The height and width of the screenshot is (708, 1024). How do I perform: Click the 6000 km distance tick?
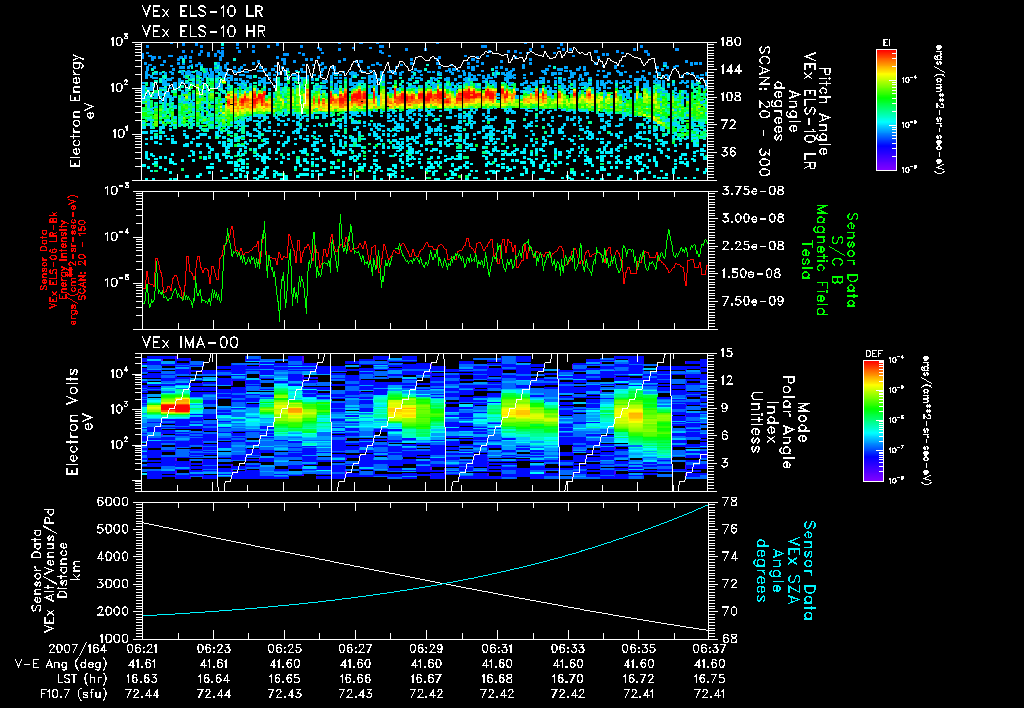pyautogui.click(x=112, y=502)
